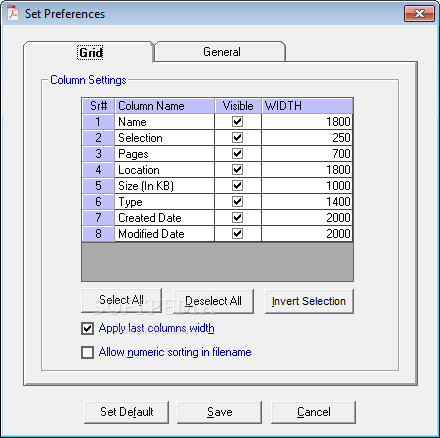
Task: Click the Deselect All button
Action: click(213, 301)
